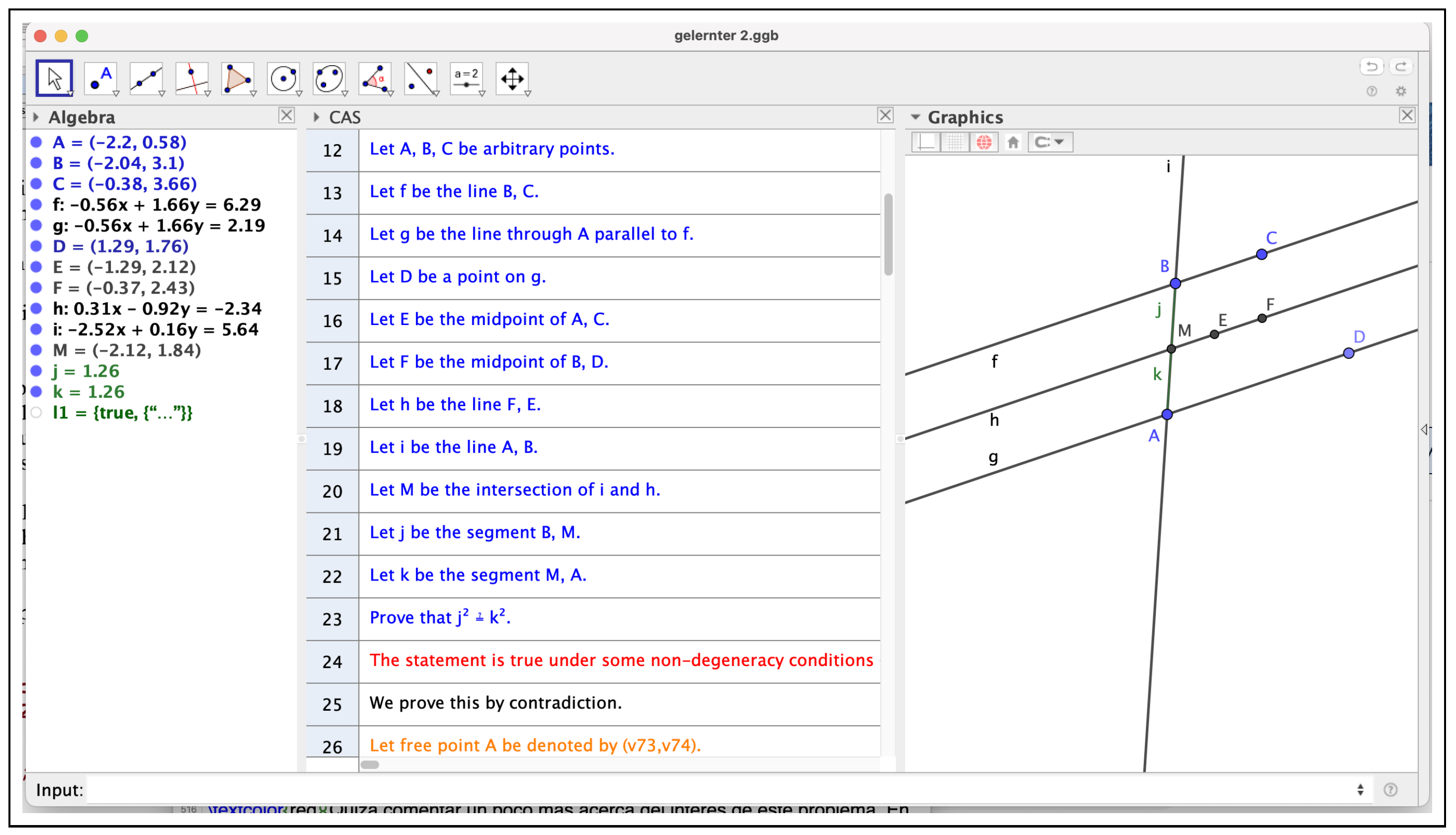Screen dimensions: 1456x835
Task: Expand the CAS panel style bar
Action: tap(317, 118)
